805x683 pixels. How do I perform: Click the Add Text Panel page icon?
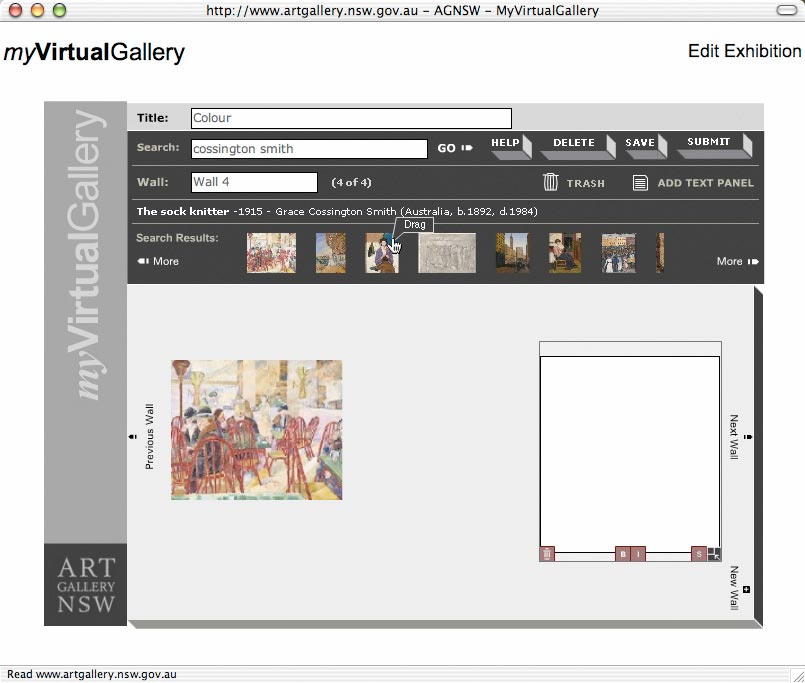(640, 182)
